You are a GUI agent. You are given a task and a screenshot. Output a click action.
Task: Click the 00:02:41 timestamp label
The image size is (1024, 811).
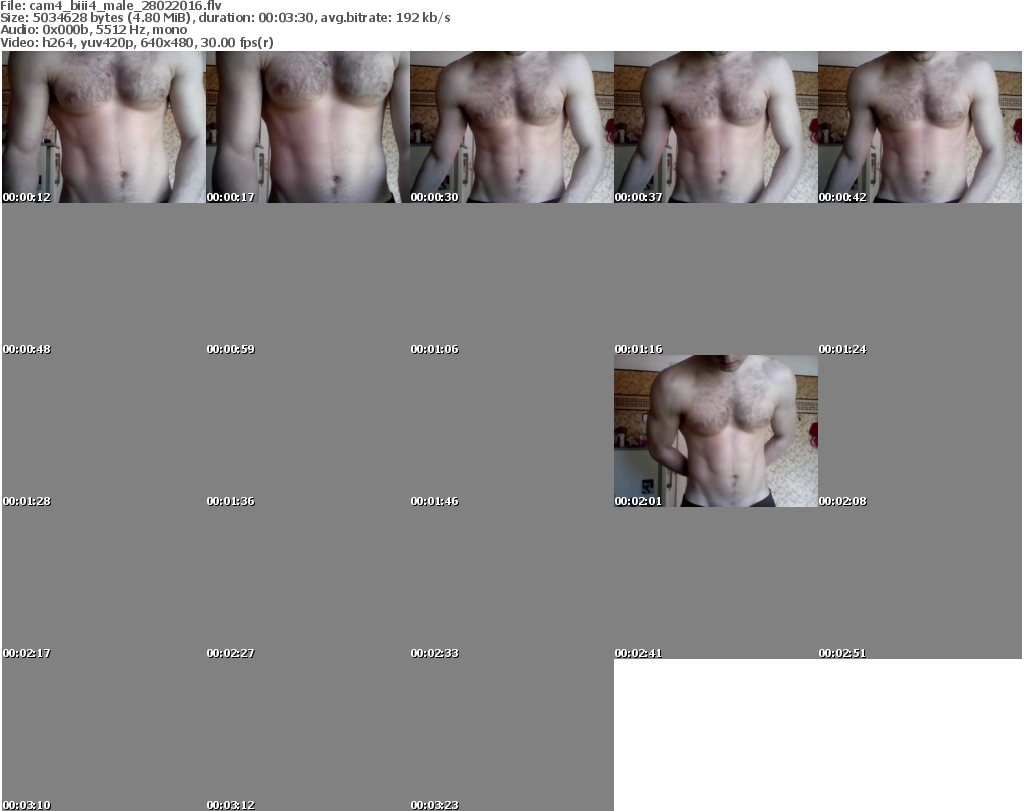click(638, 653)
